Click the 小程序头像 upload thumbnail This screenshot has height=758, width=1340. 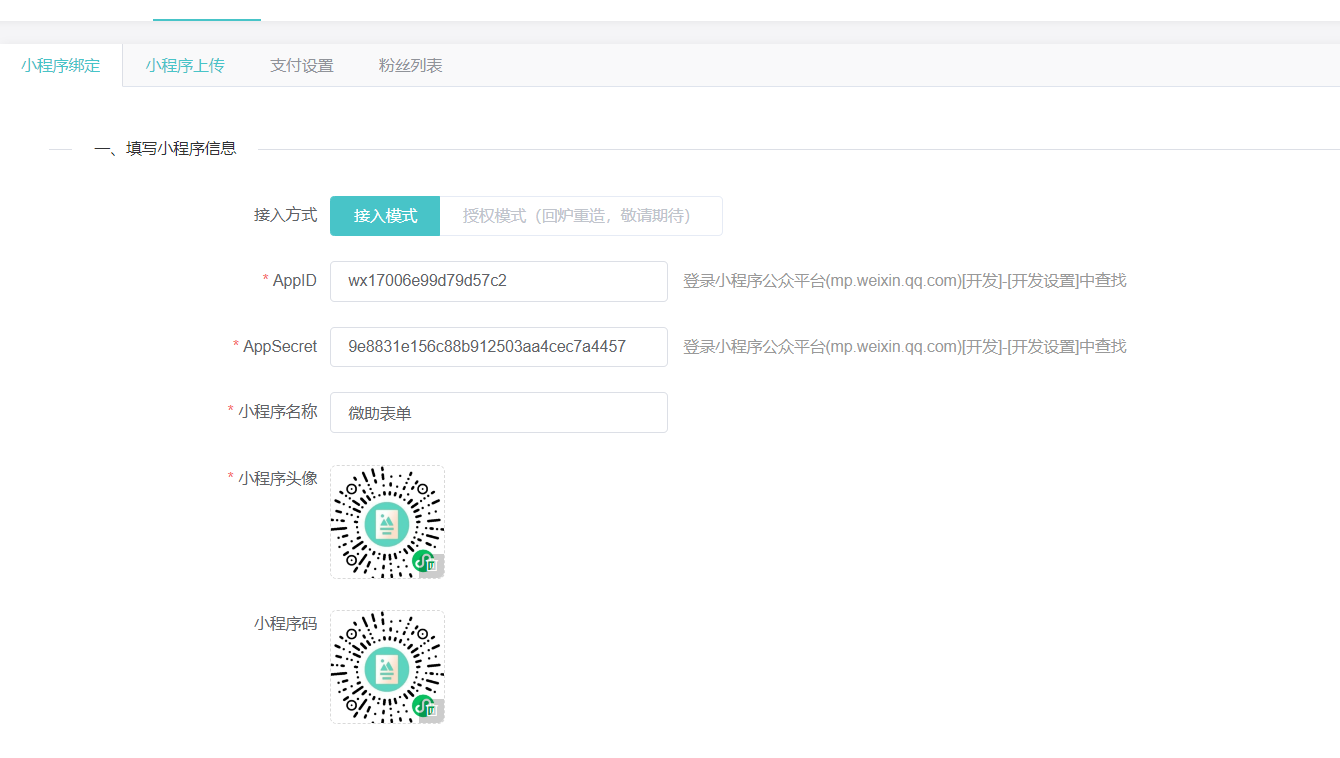pyautogui.click(x=387, y=521)
